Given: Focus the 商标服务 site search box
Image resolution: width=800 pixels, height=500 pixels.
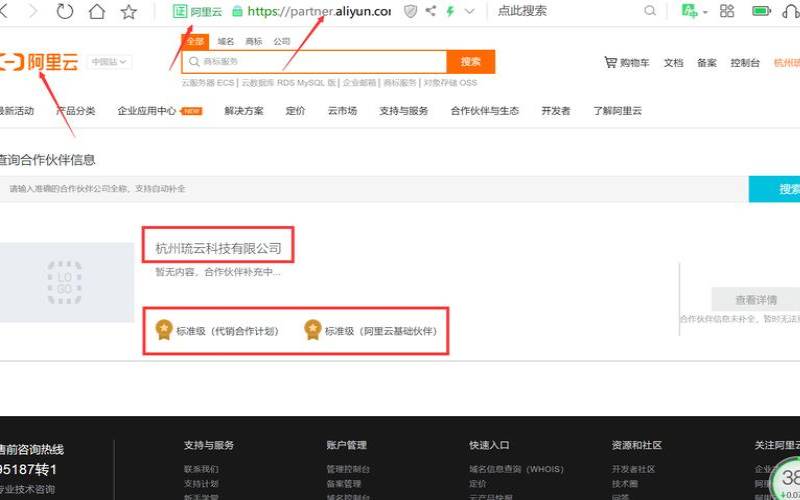Looking at the screenshot, I should (x=314, y=62).
